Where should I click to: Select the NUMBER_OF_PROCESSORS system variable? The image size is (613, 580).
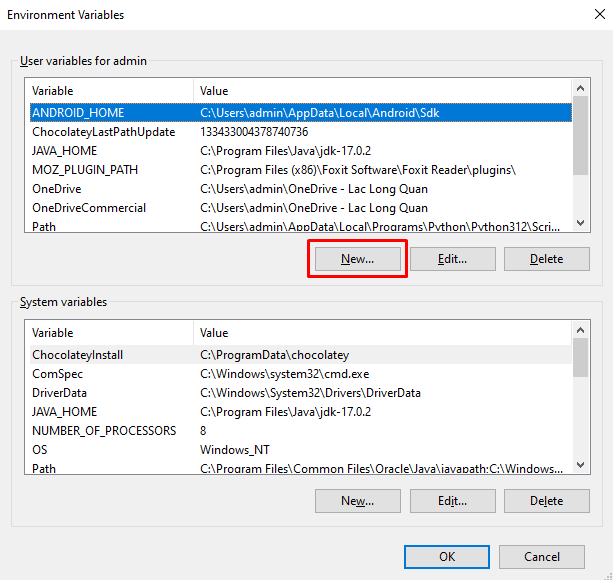[x=301, y=431]
